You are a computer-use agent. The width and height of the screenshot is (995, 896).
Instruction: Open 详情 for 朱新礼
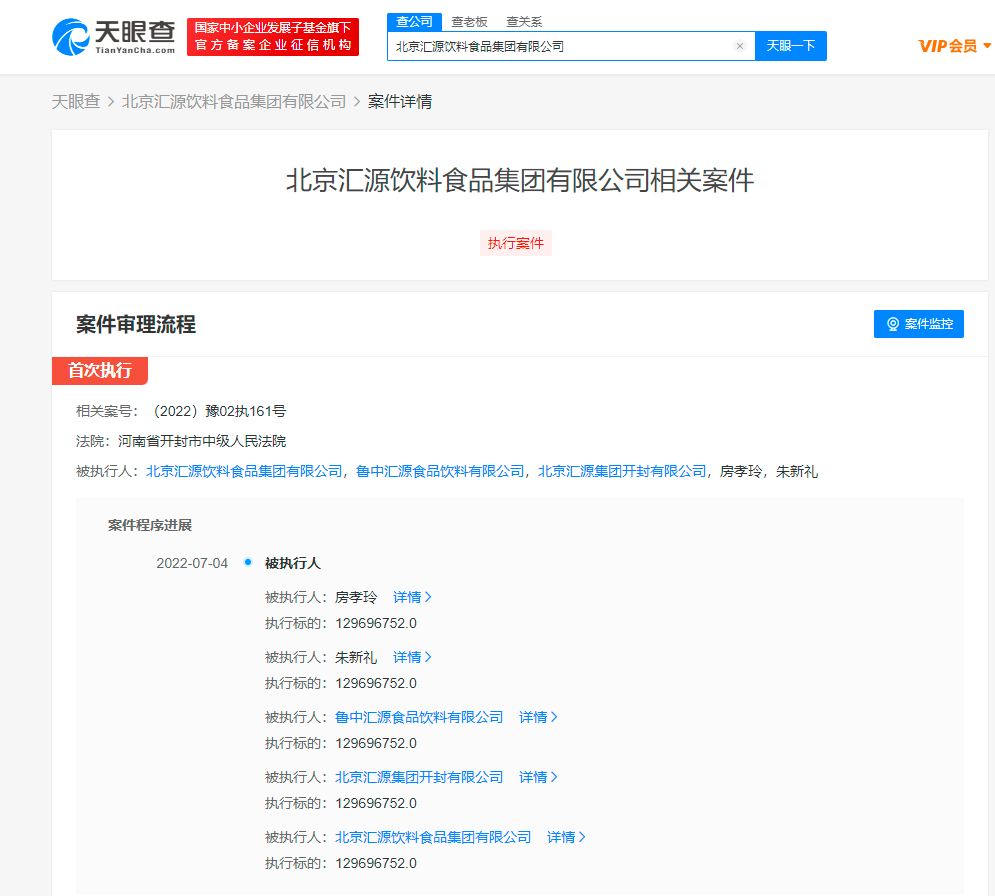coord(412,657)
